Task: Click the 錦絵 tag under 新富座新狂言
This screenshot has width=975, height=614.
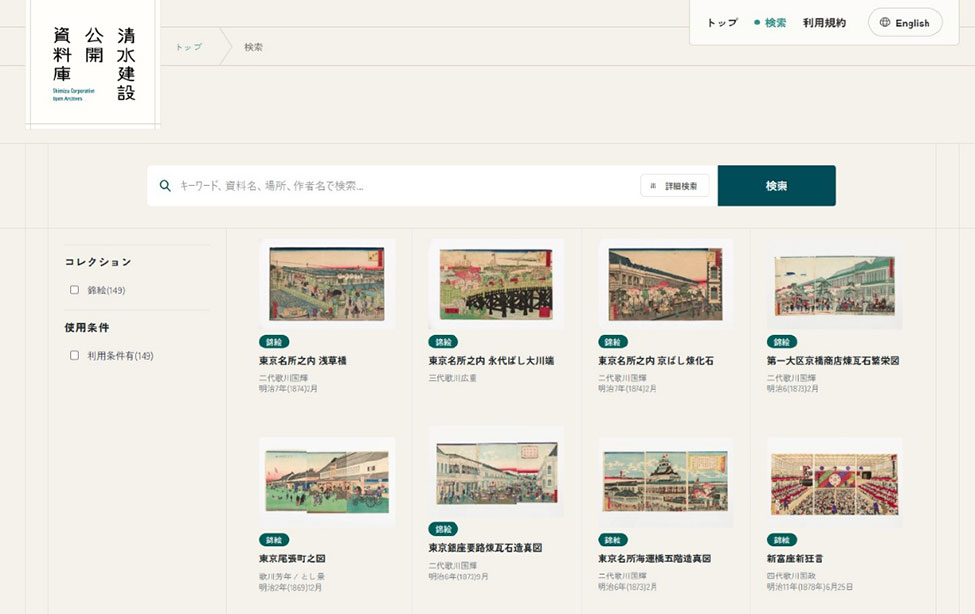Action: pos(782,540)
